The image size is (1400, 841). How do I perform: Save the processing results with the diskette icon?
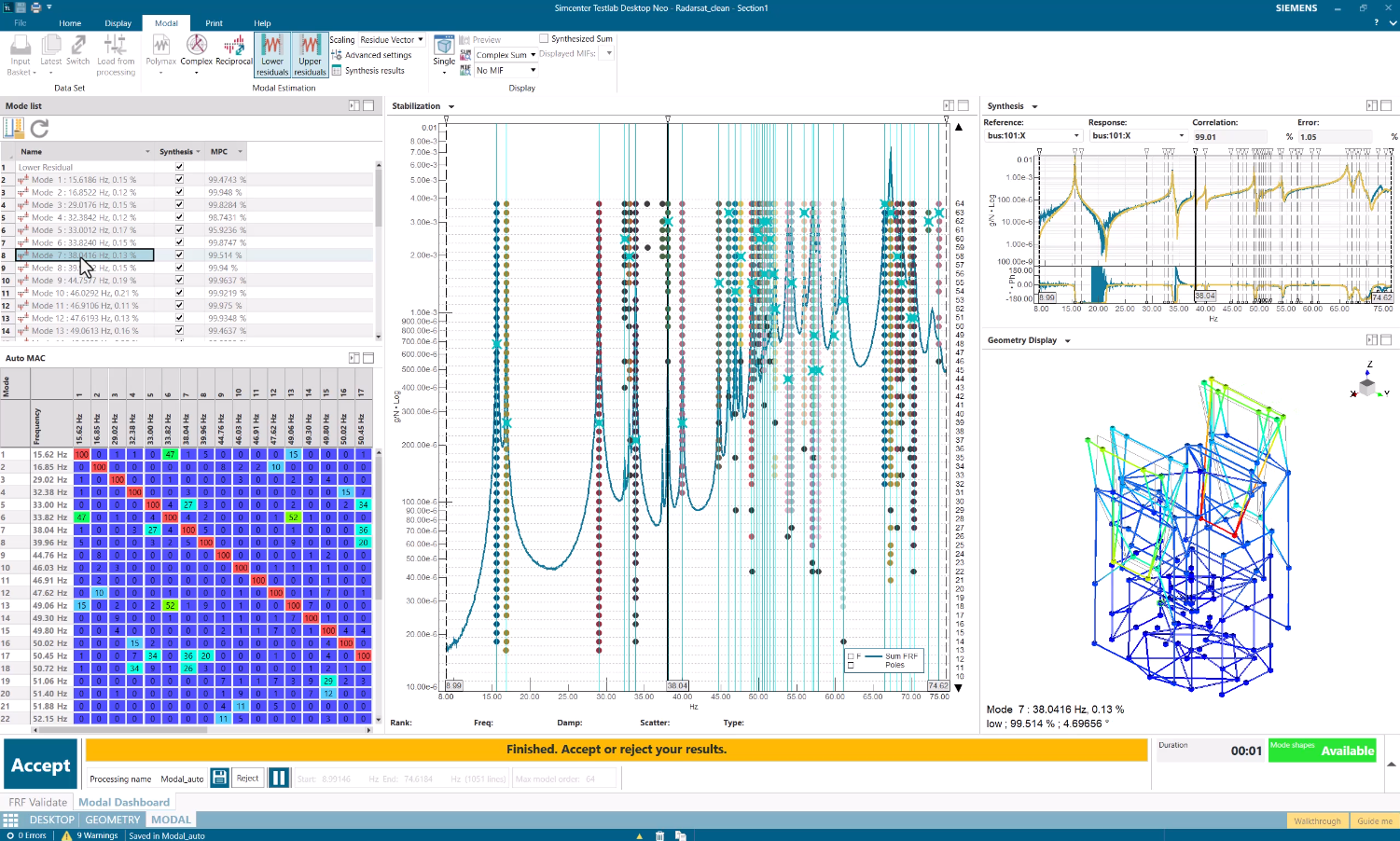click(219, 777)
